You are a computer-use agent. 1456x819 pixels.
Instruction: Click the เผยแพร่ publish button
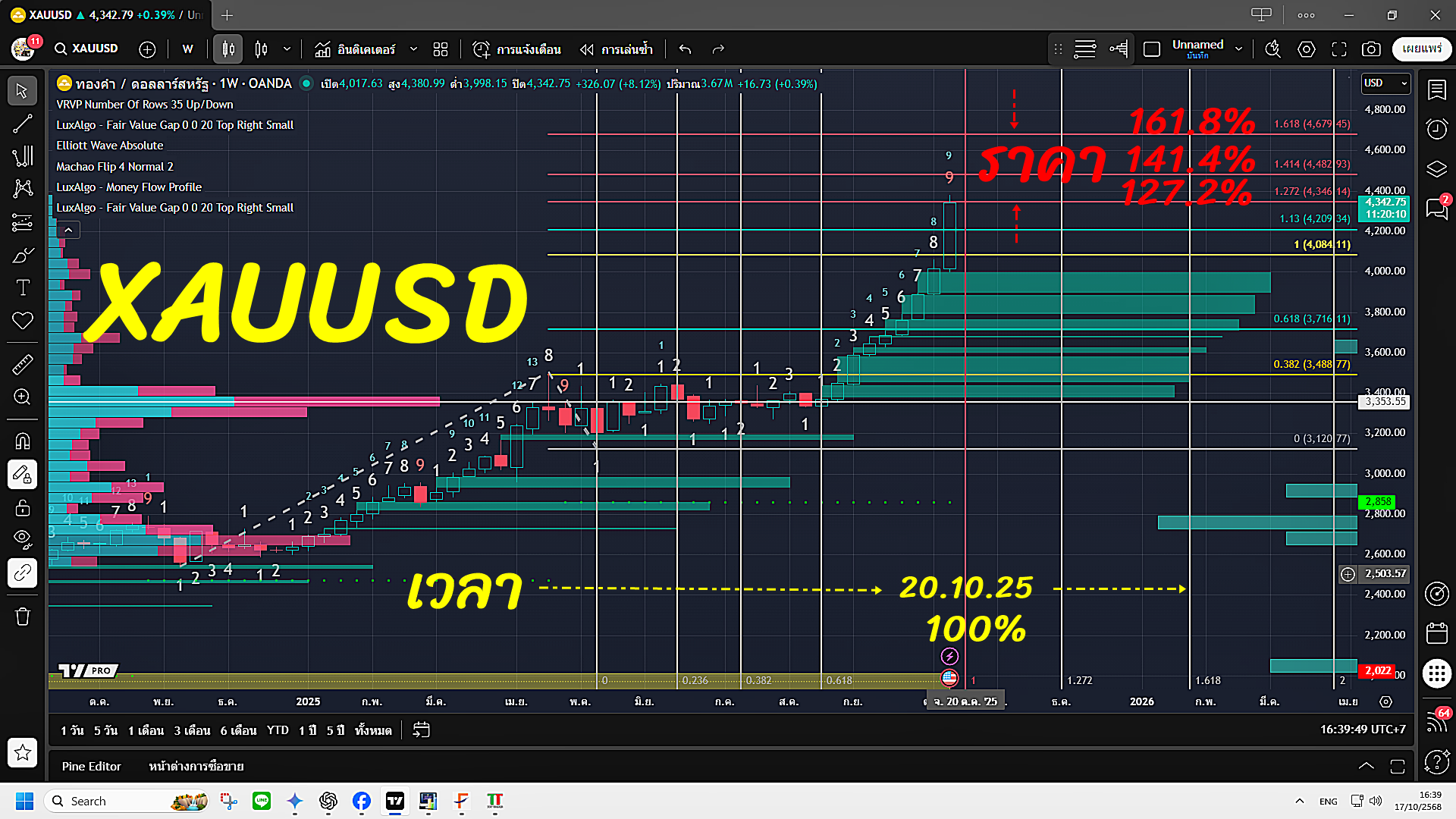1421,49
